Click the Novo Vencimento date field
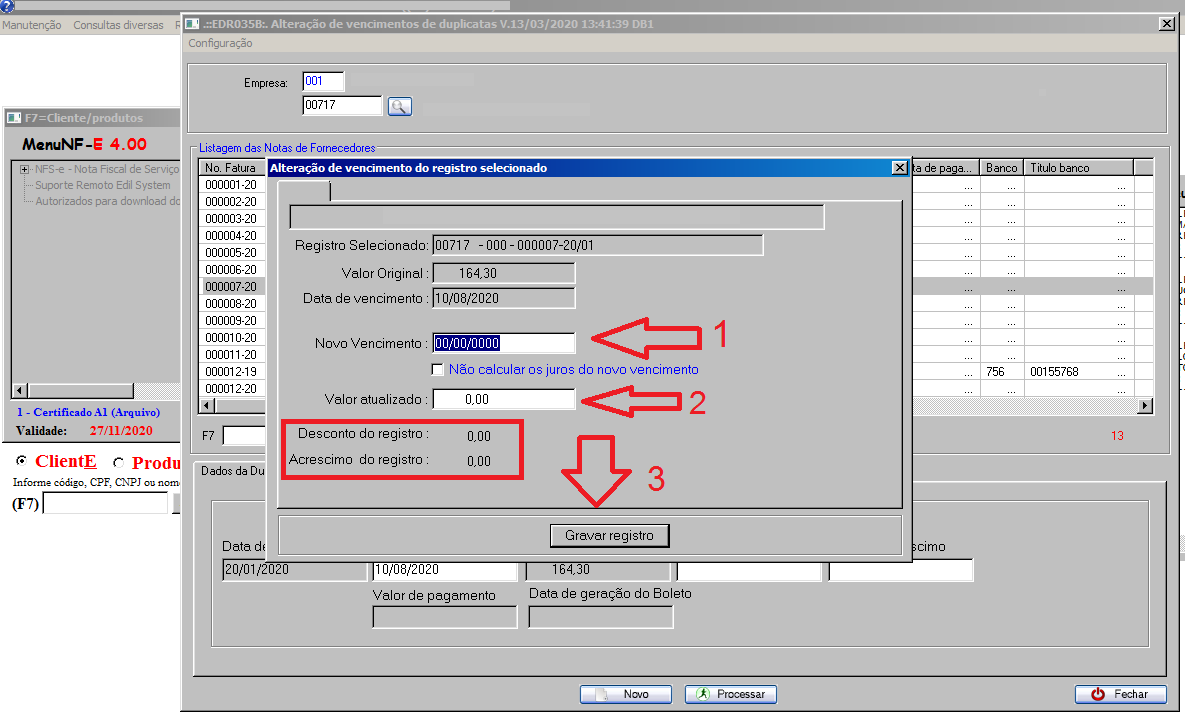The image size is (1185, 721). [x=503, y=343]
